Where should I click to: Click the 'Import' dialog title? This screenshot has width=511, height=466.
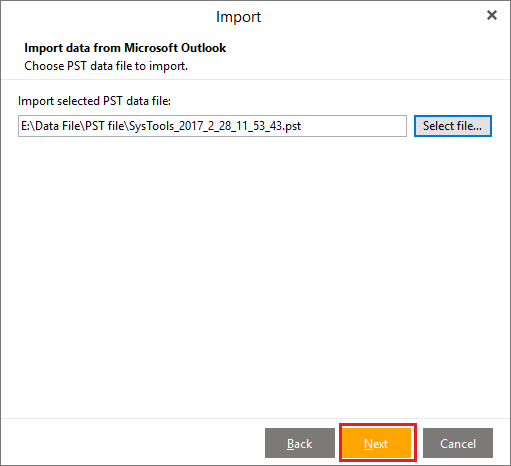point(238,17)
